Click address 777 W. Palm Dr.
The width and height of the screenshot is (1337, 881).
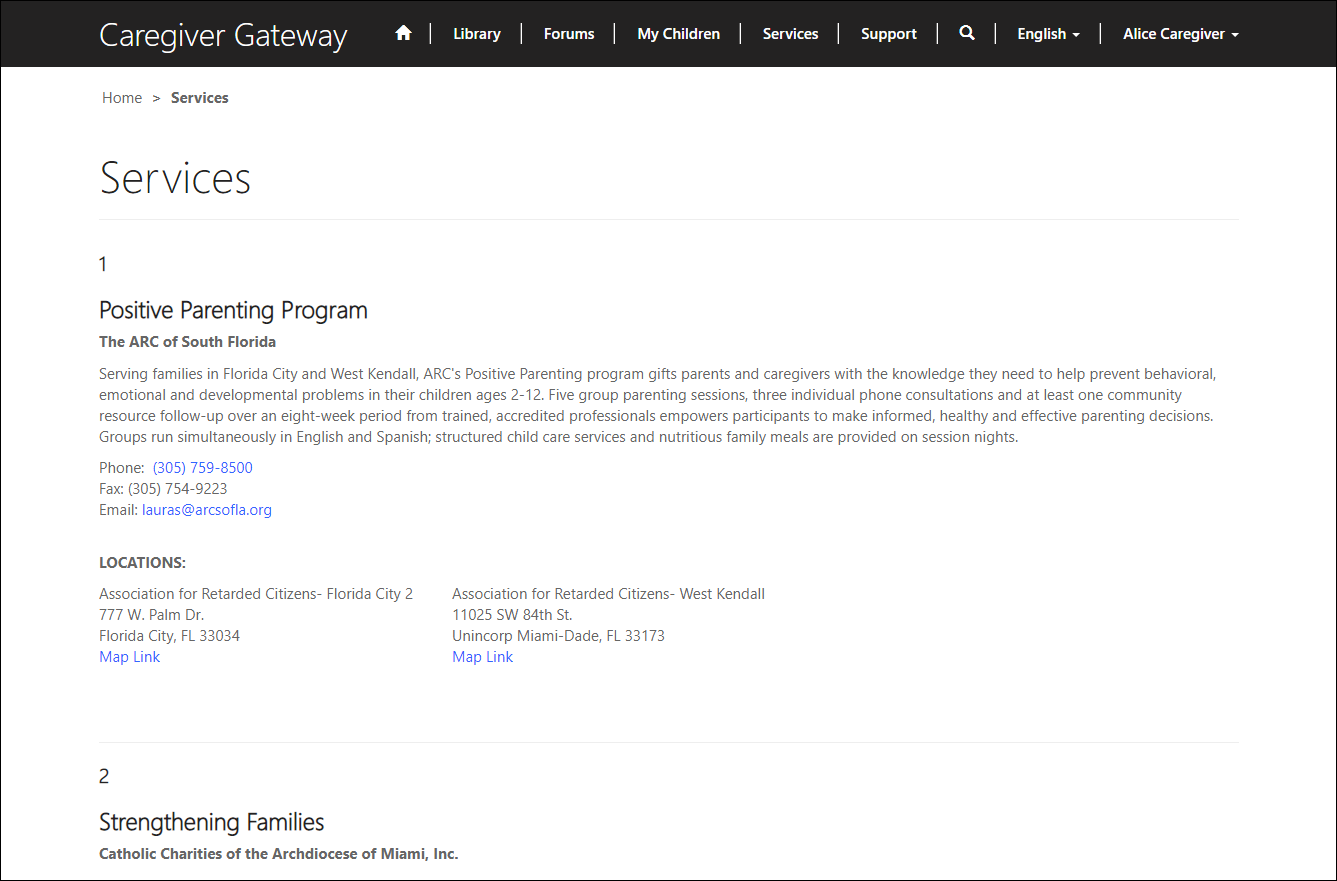(x=151, y=615)
